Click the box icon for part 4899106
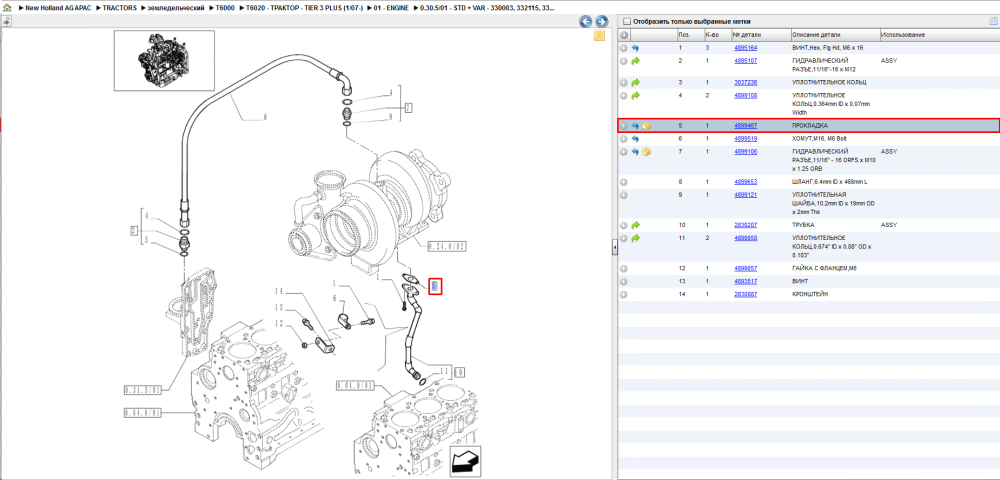The width and height of the screenshot is (1000, 480). point(646,151)
